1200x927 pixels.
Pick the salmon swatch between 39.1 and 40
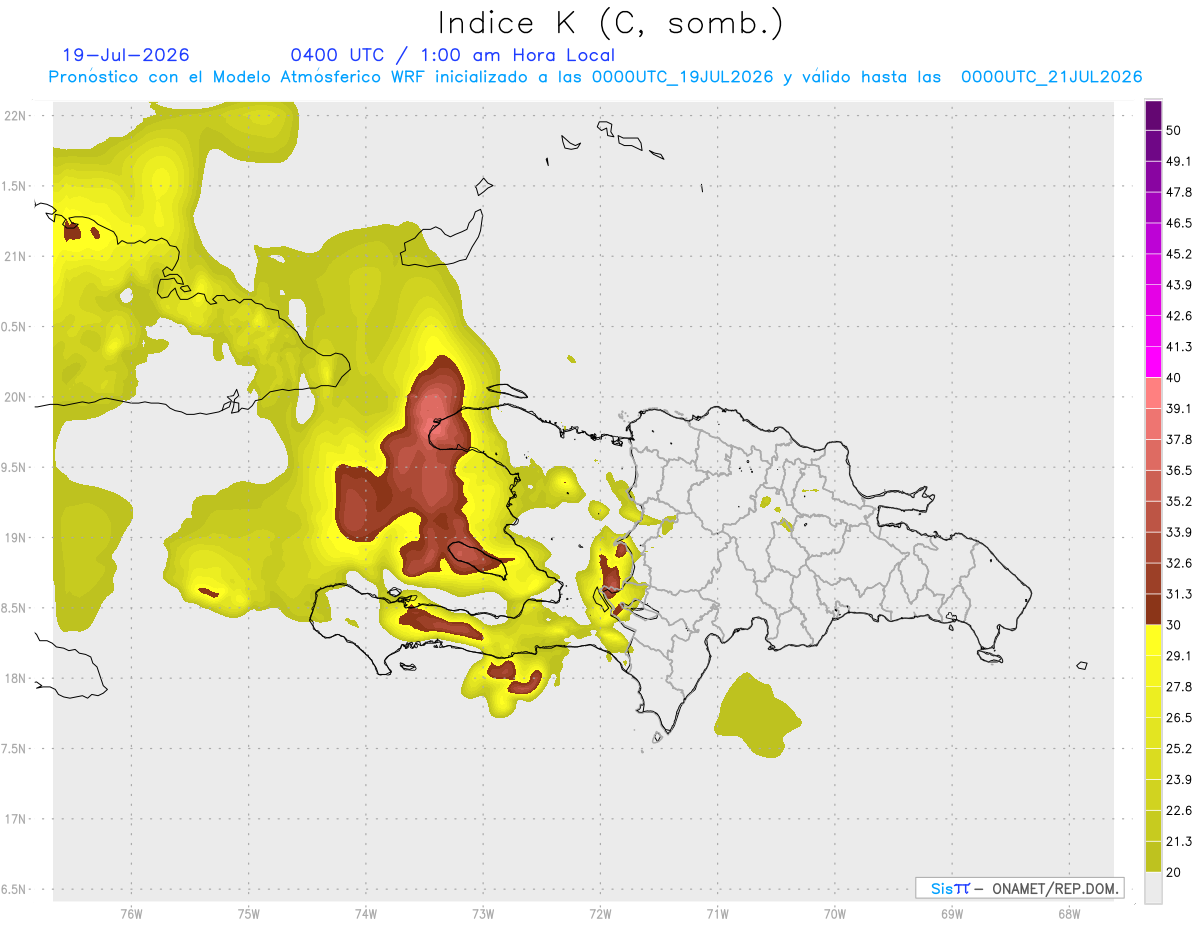pyautogui.click(x=1154, y=393)
